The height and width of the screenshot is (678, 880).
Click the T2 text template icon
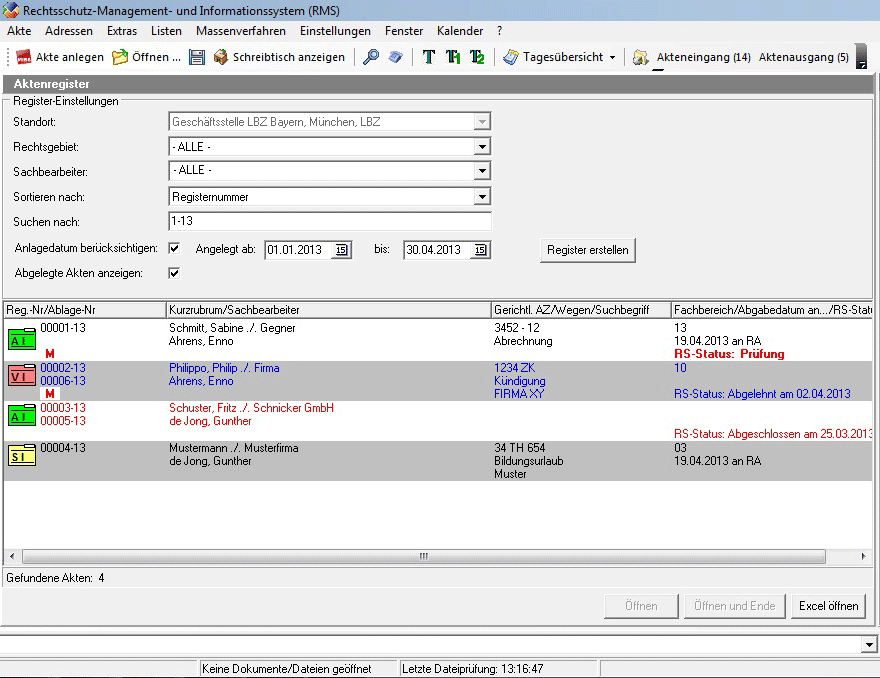coord(477,57)
